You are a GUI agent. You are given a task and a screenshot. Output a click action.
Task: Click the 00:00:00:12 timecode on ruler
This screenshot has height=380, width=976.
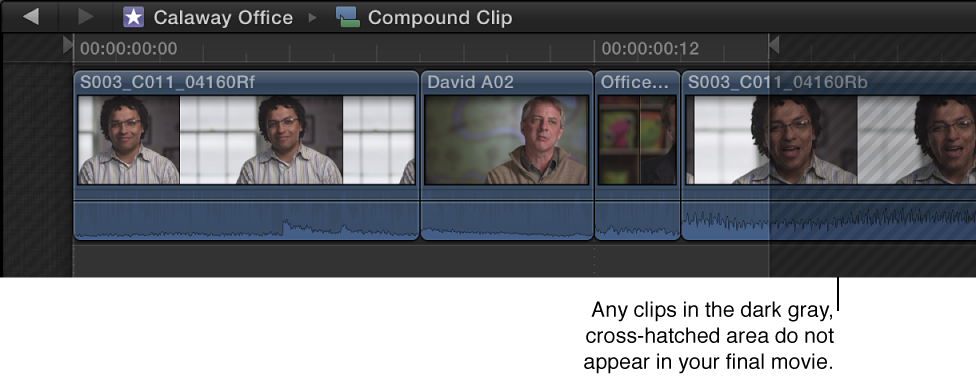click(x=650, y=49)
